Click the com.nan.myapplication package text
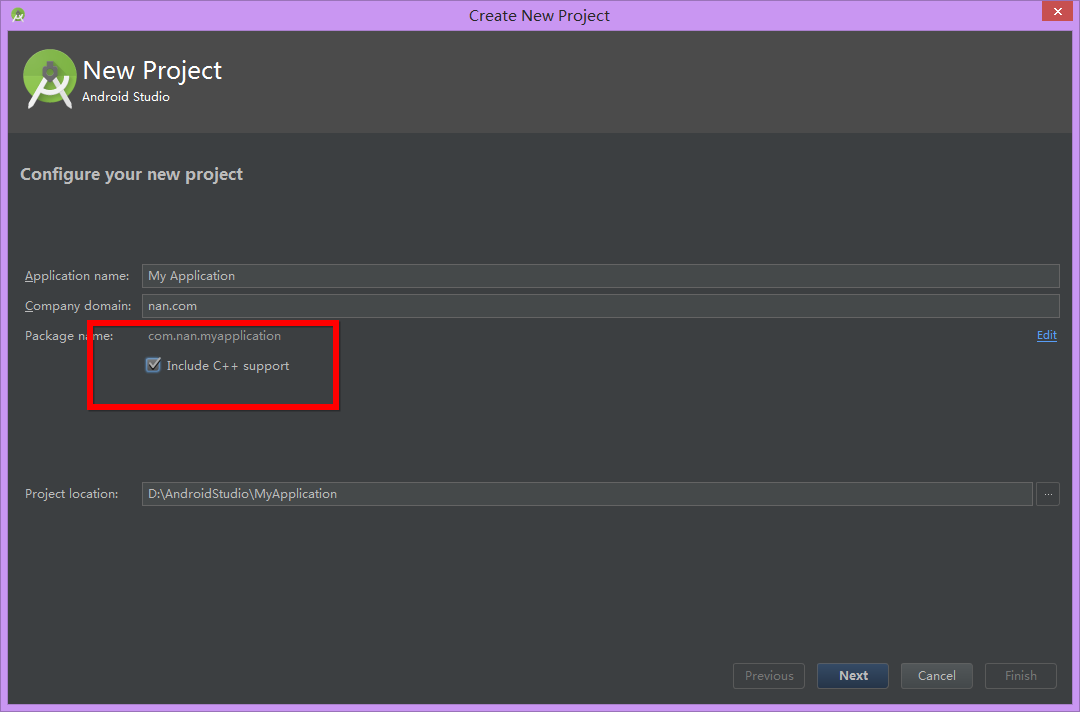This screenshot has height=712, width=1080. click(214, 336)
